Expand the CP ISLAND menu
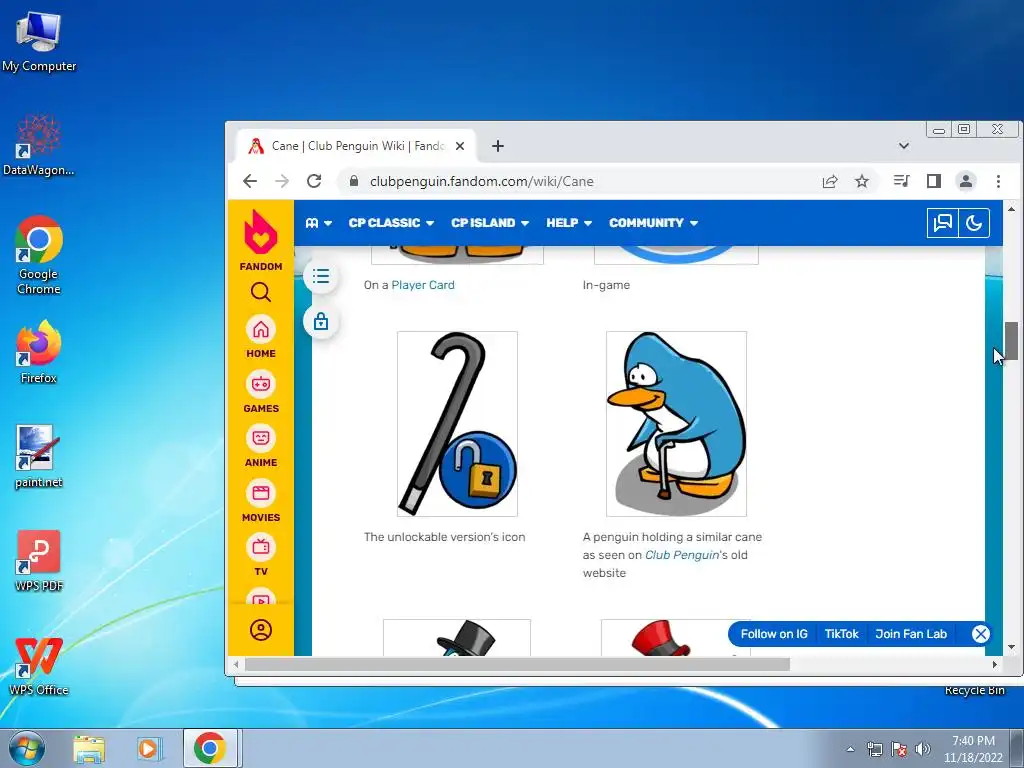This screenshot has height=768, width=1024. (490, 223)
